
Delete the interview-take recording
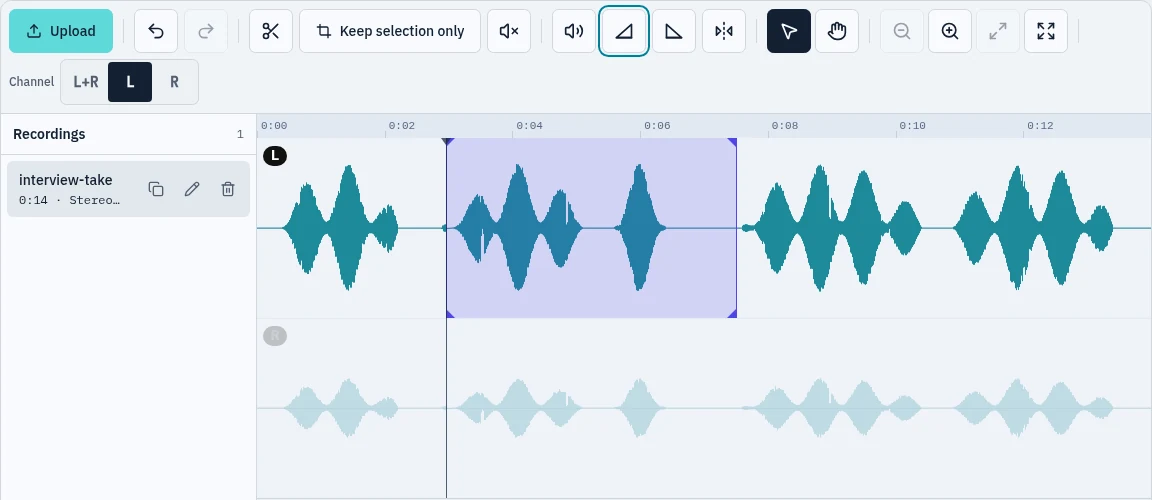[228, 189]
